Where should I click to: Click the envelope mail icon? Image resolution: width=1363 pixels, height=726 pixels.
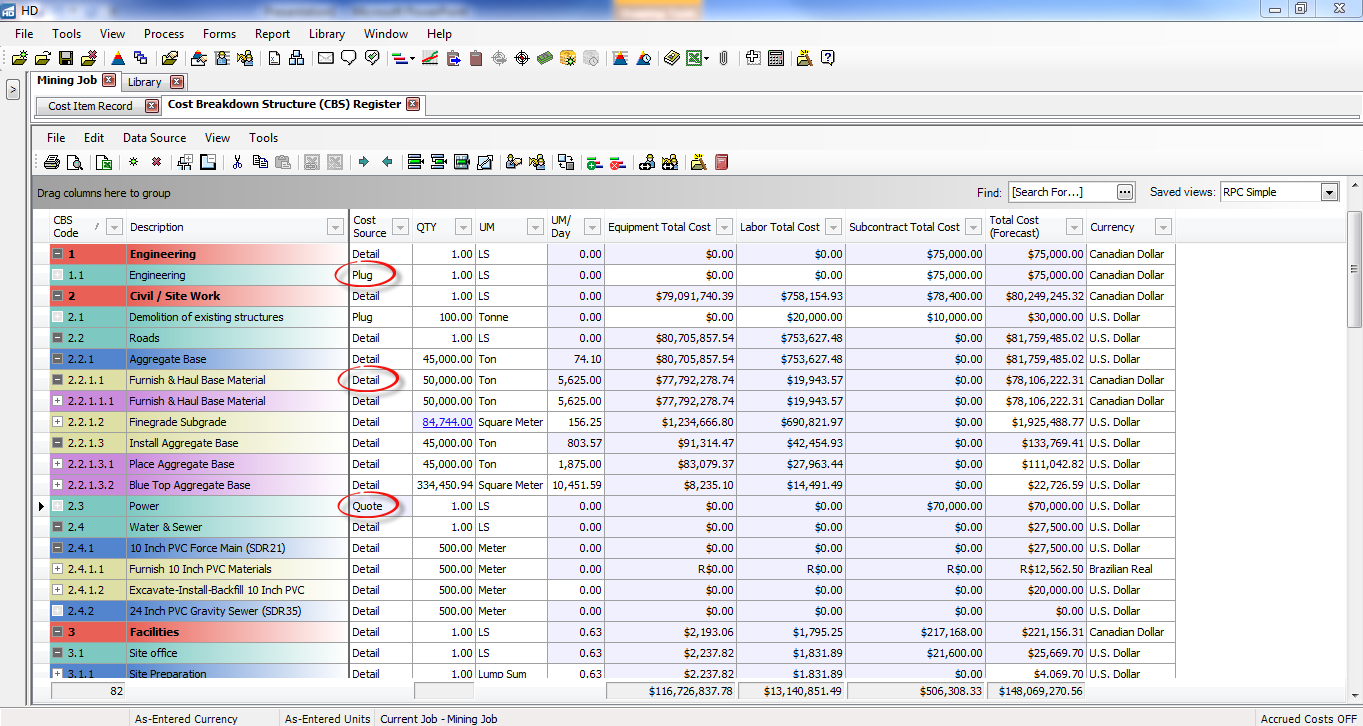click(325, 59)
